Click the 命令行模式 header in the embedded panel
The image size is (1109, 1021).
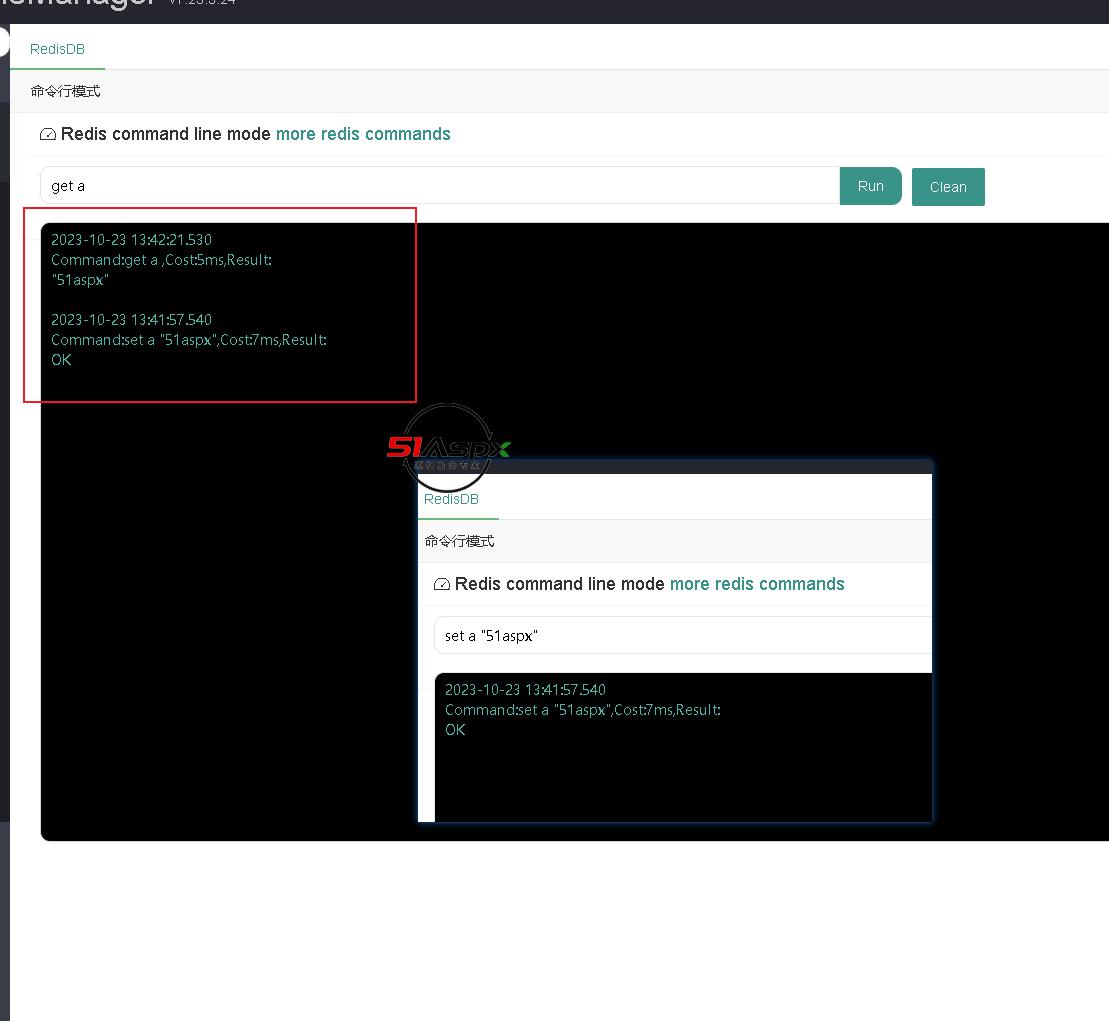point(459,541)
